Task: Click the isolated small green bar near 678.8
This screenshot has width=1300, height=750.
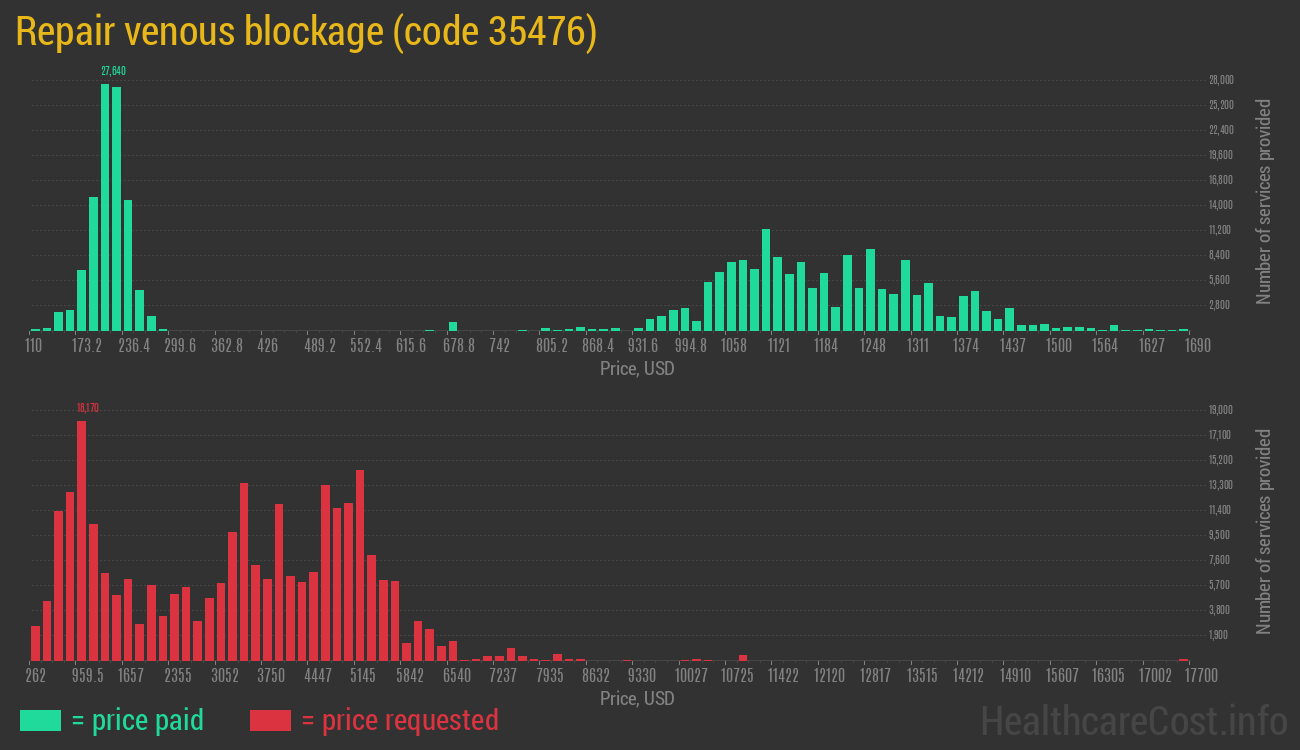Action: (x=453, y=326)
